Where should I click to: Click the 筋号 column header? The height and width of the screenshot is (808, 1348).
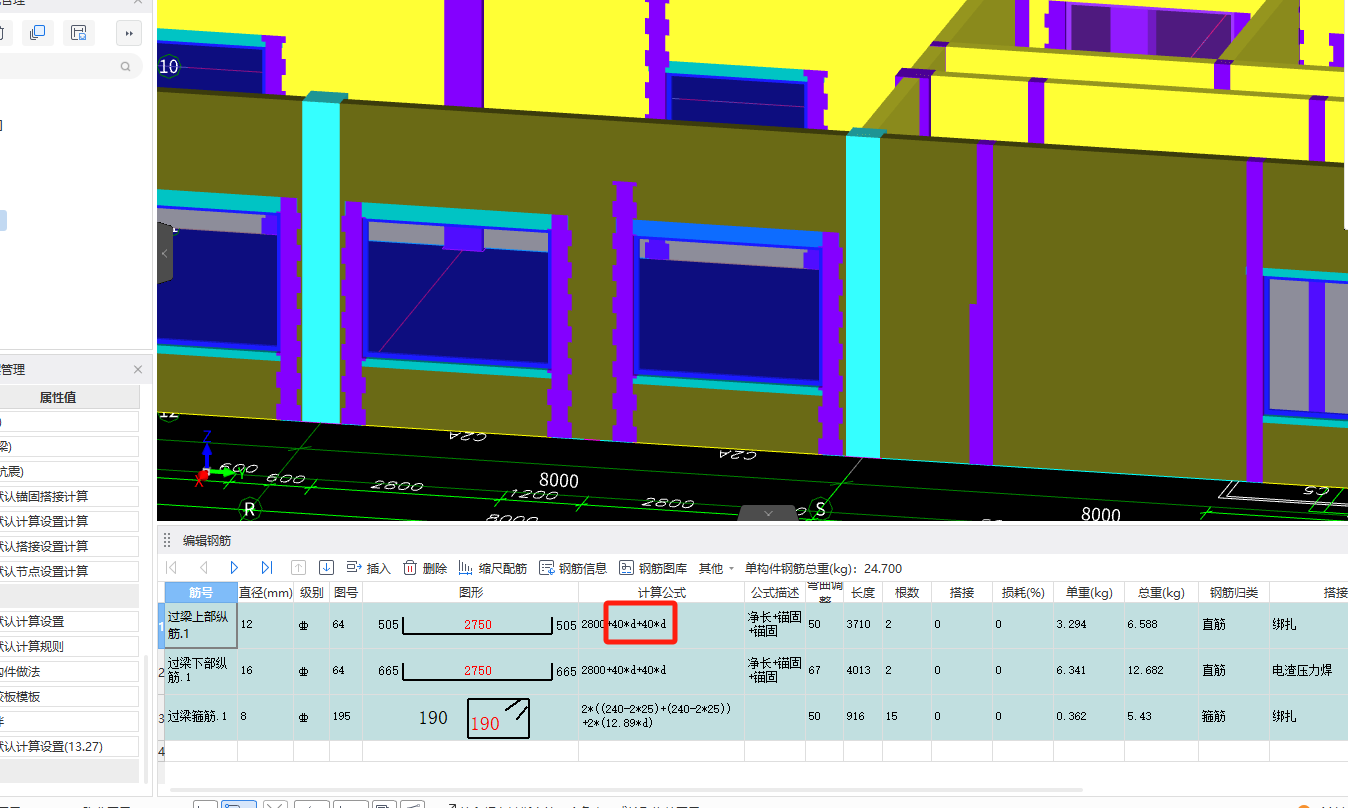201,592
